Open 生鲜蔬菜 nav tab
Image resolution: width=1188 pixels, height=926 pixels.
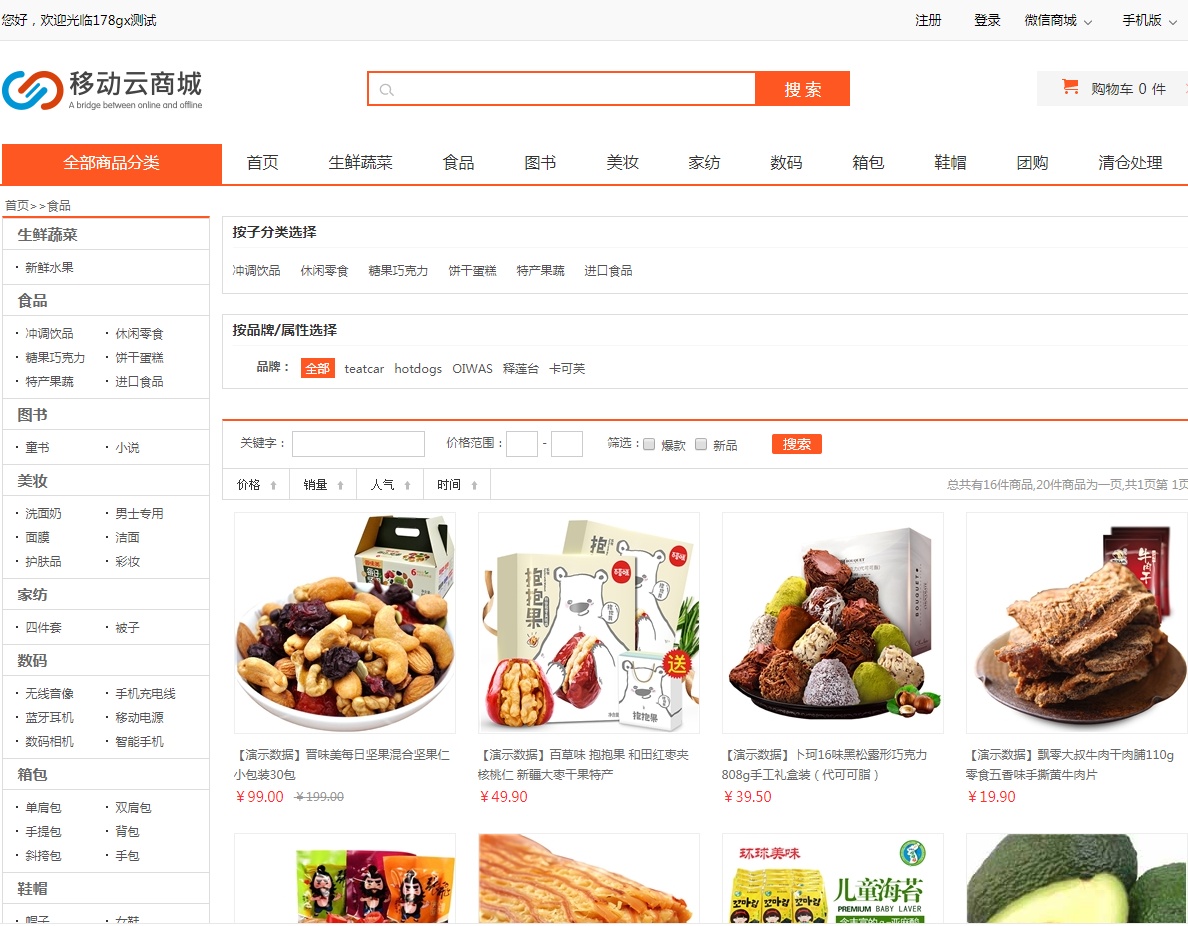tap(361, 163)
